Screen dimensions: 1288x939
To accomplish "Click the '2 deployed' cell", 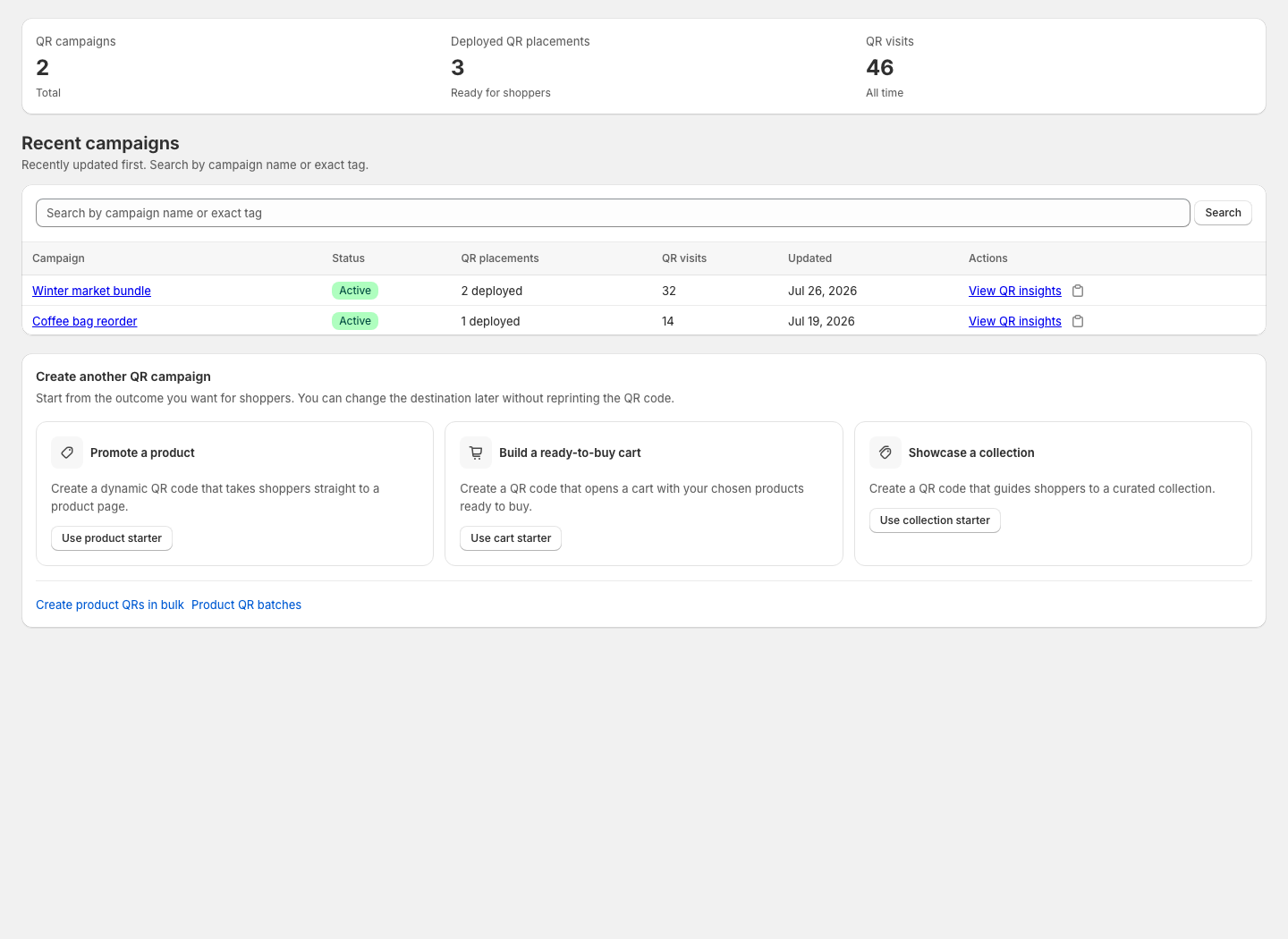I will pyautogui.click(x=492, y=291).
